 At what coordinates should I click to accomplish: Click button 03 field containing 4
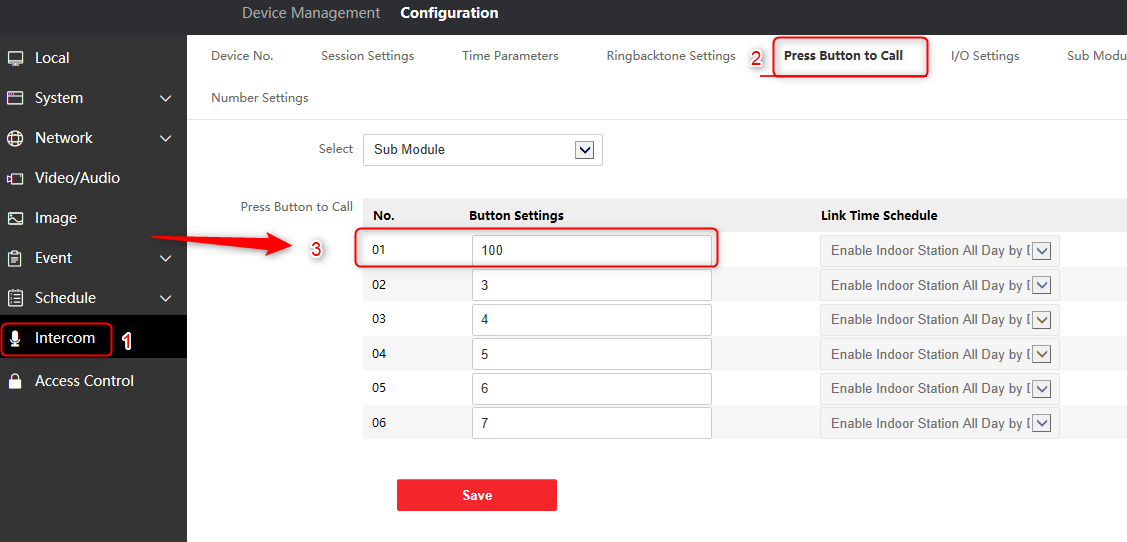[592, 320]
